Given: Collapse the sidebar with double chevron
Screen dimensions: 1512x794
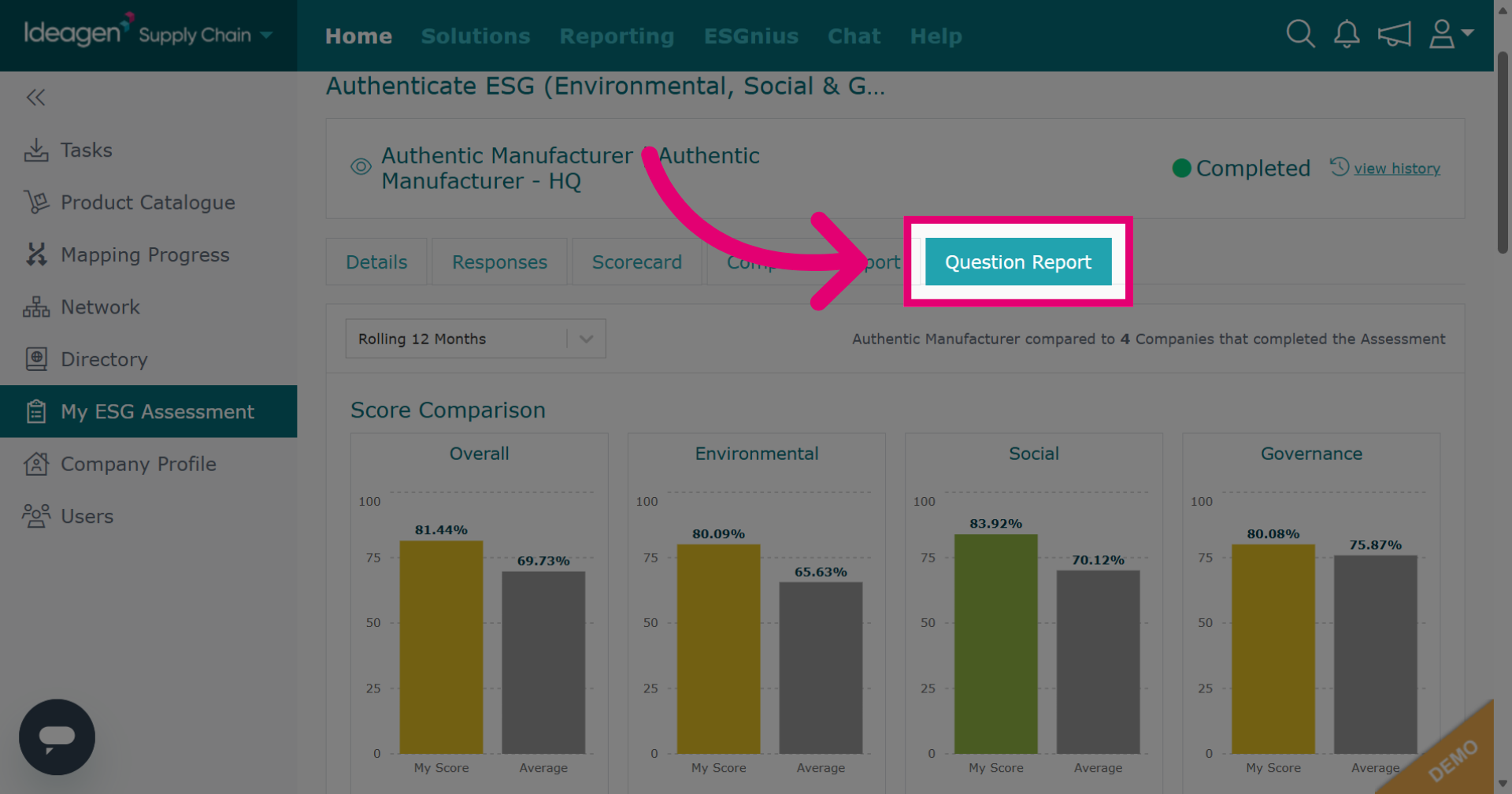Looking at the screenshot, I should 35,98.
